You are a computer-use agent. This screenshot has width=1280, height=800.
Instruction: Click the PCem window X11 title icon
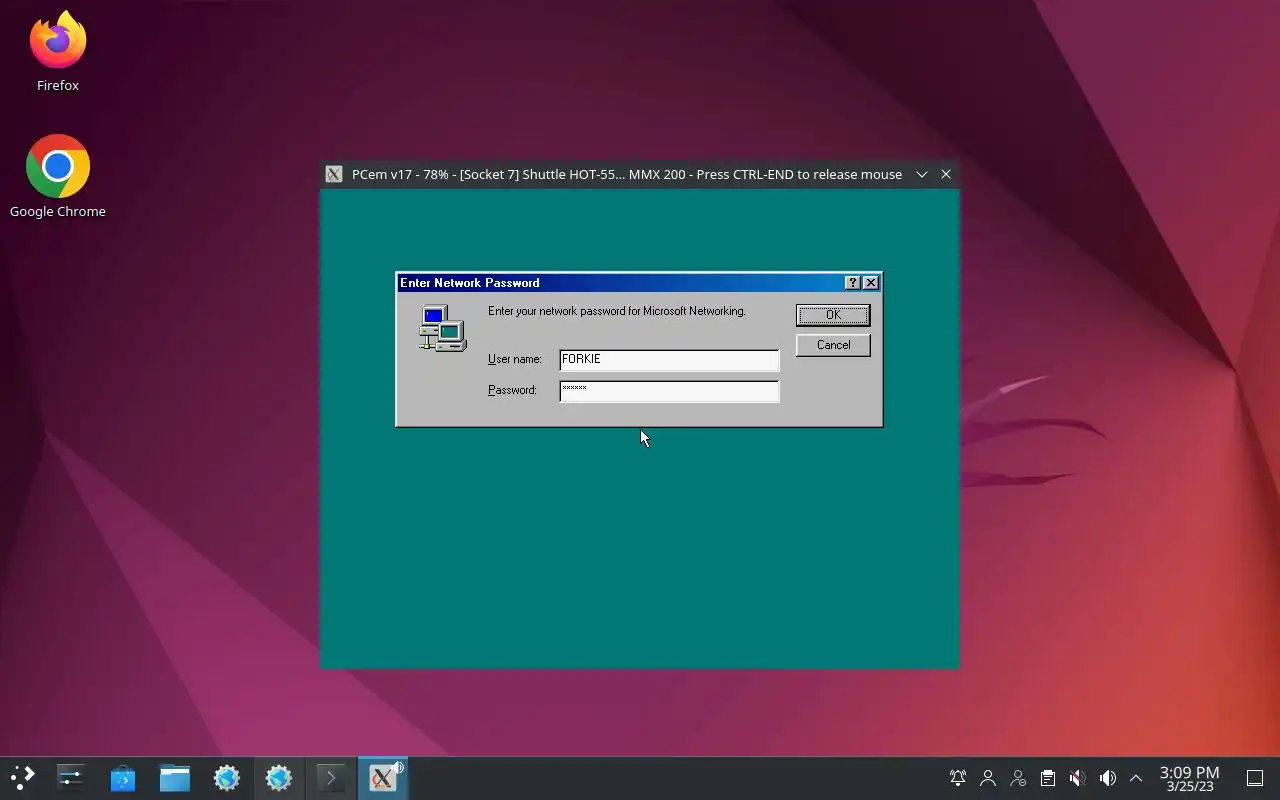335,174
